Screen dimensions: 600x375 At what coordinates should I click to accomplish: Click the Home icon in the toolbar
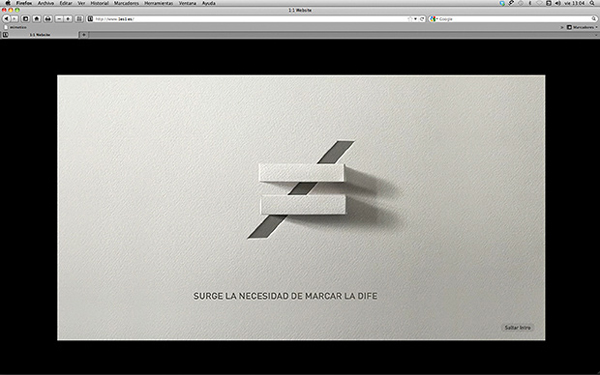[37, 19]
